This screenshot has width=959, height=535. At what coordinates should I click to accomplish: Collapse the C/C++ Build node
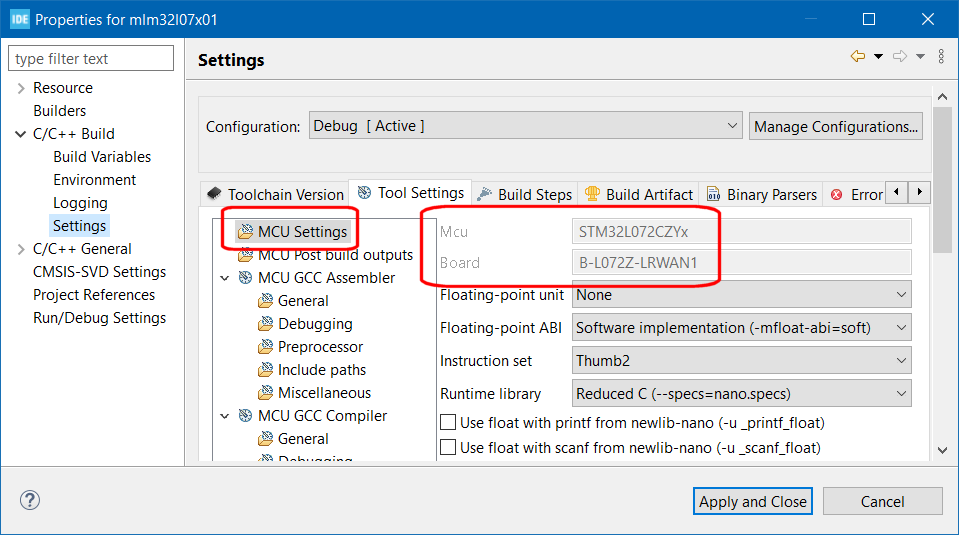[21, 134]
